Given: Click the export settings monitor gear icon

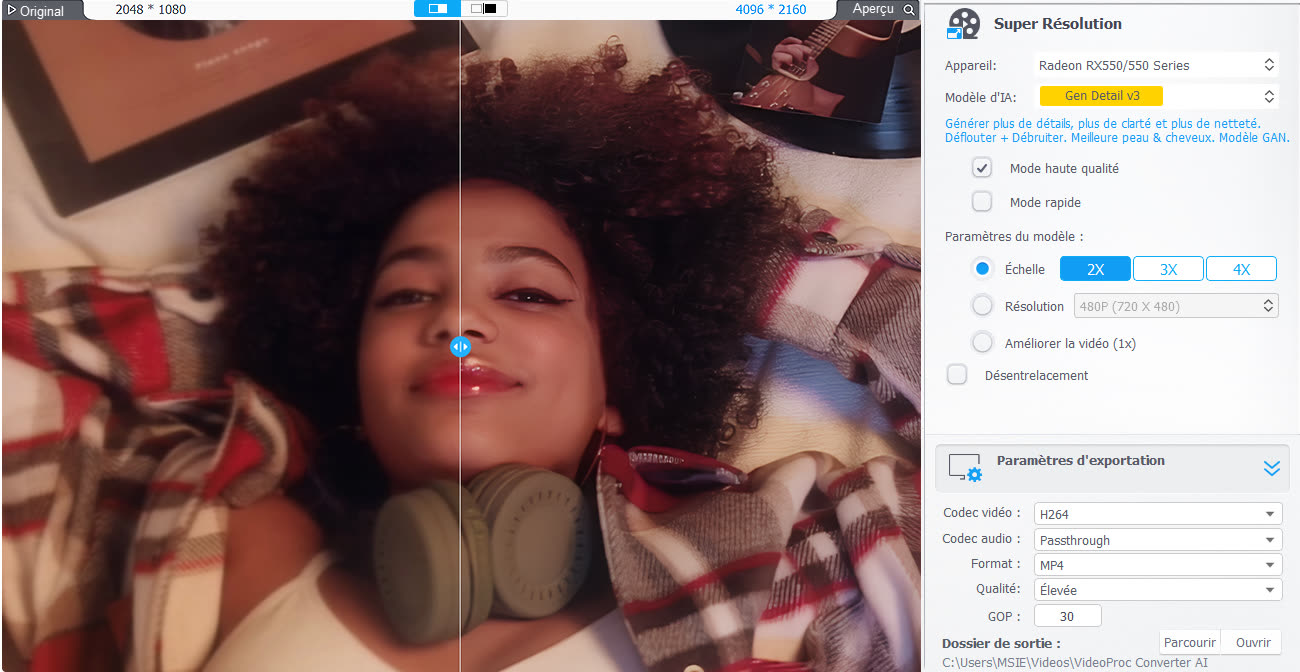Looking at the screenshot, I should tap(965, 467).
